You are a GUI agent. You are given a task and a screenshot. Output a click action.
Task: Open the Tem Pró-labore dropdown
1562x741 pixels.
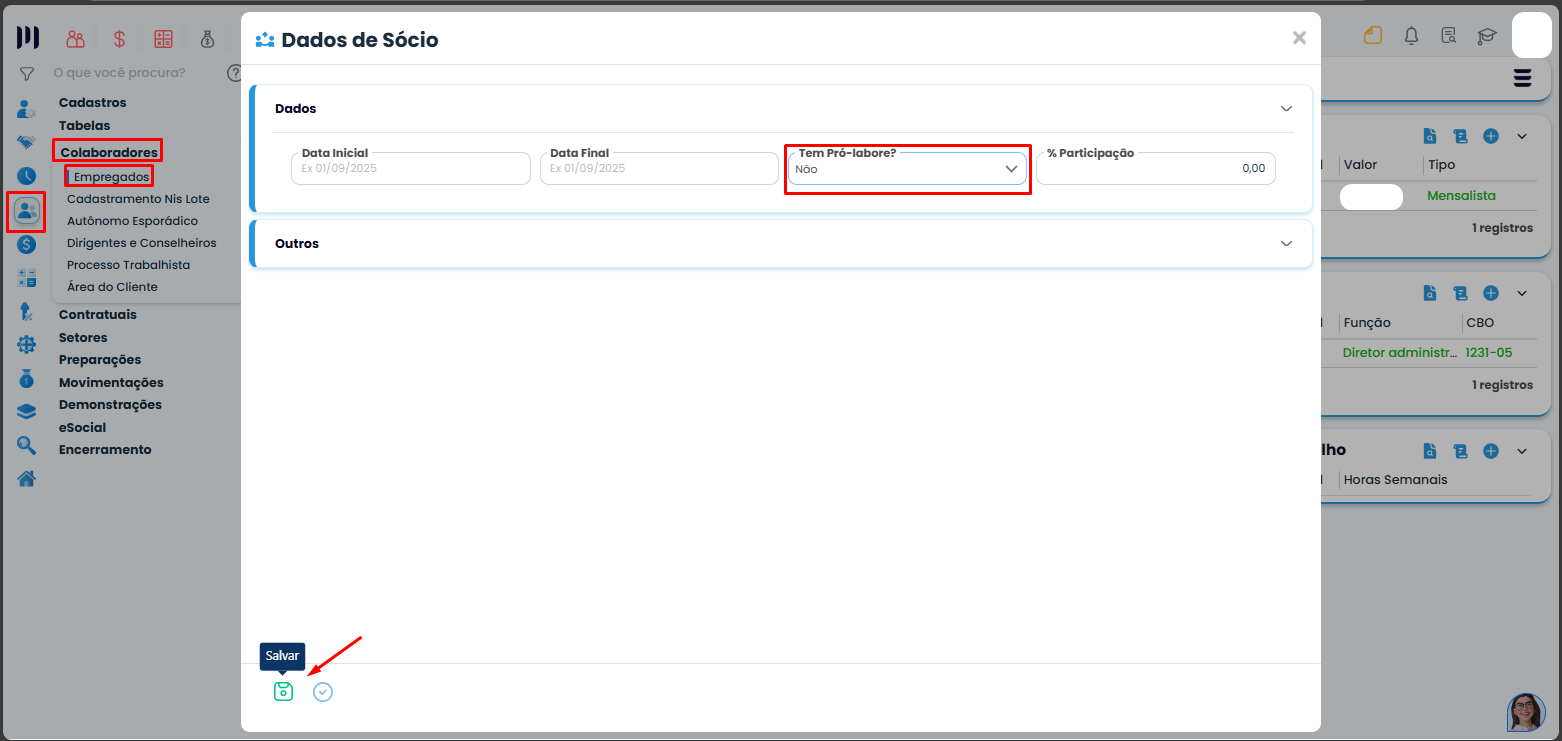[908, 168]
